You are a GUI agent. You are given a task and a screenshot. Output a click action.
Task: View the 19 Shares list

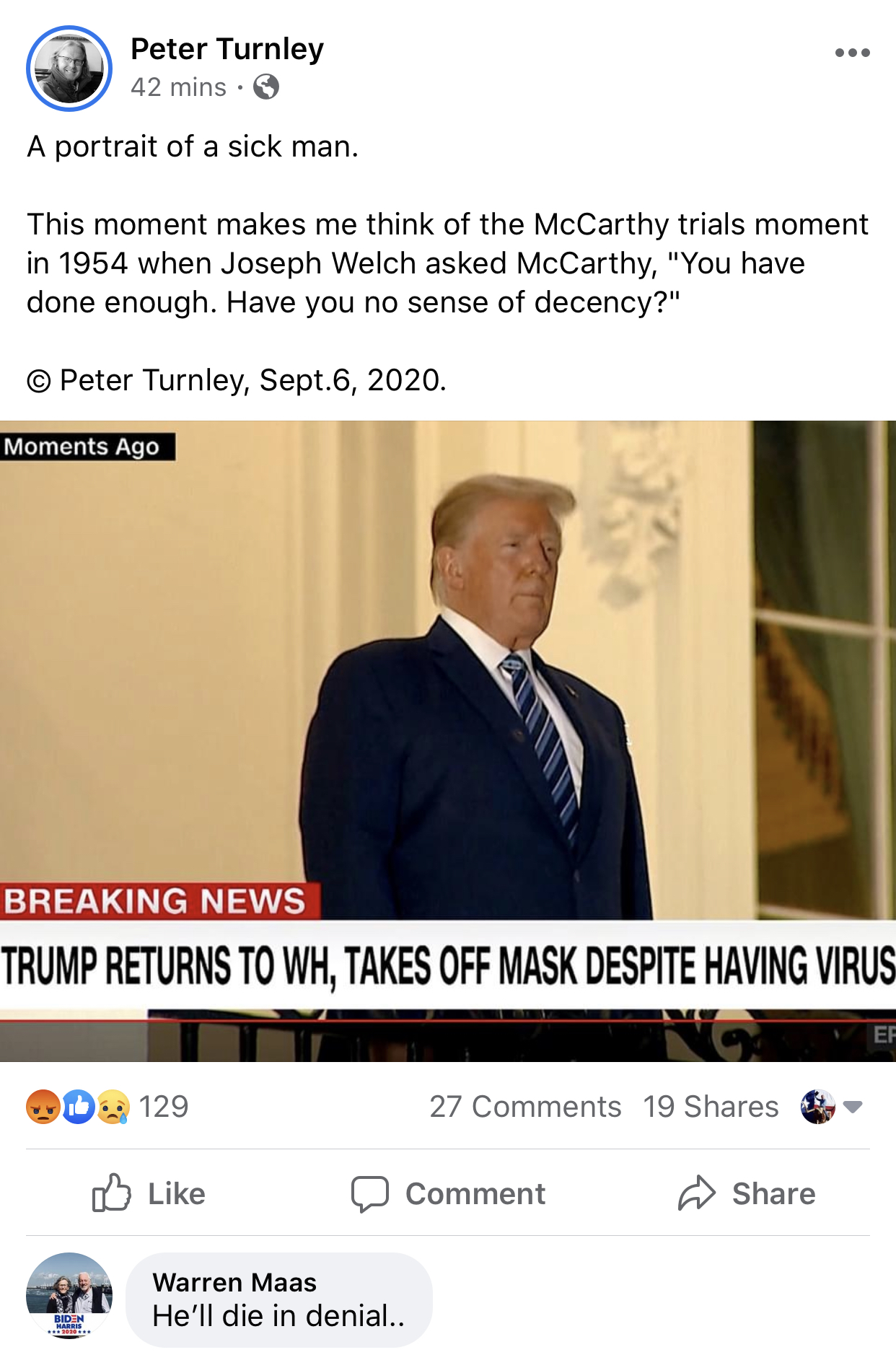711,1106
